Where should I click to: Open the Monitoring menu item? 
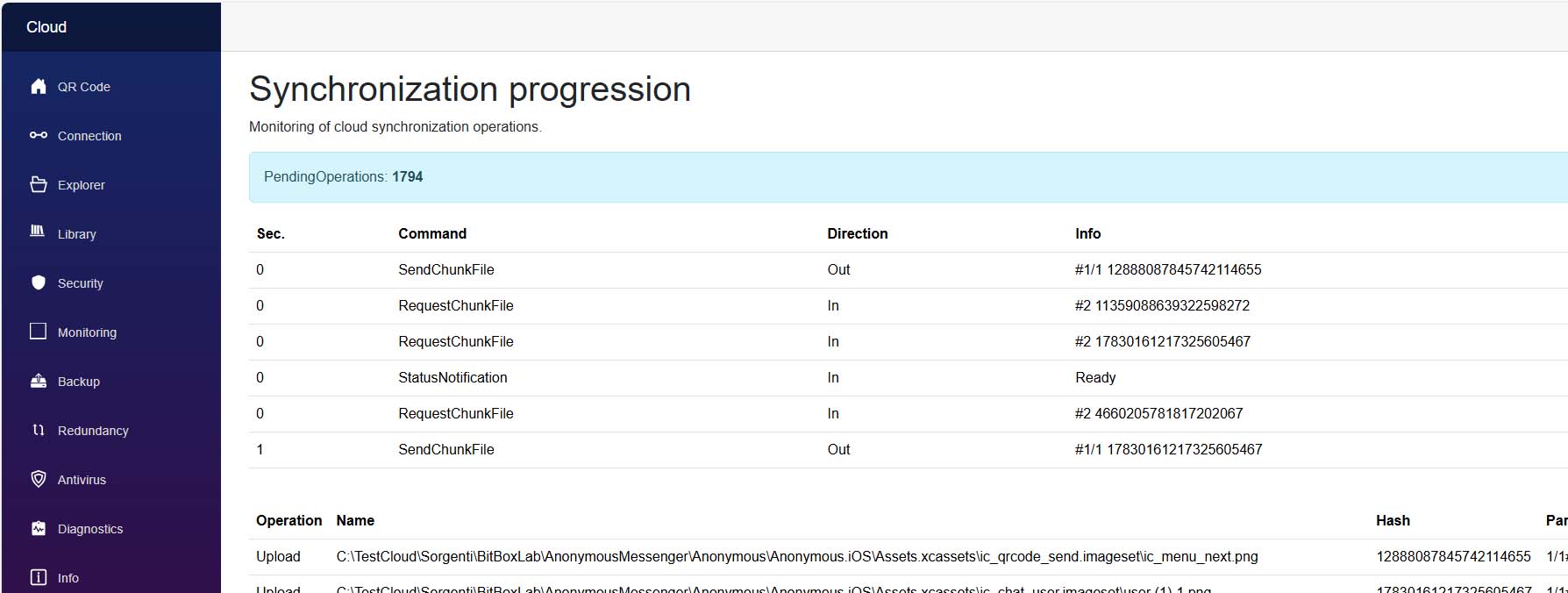click(x=87, y=332)
